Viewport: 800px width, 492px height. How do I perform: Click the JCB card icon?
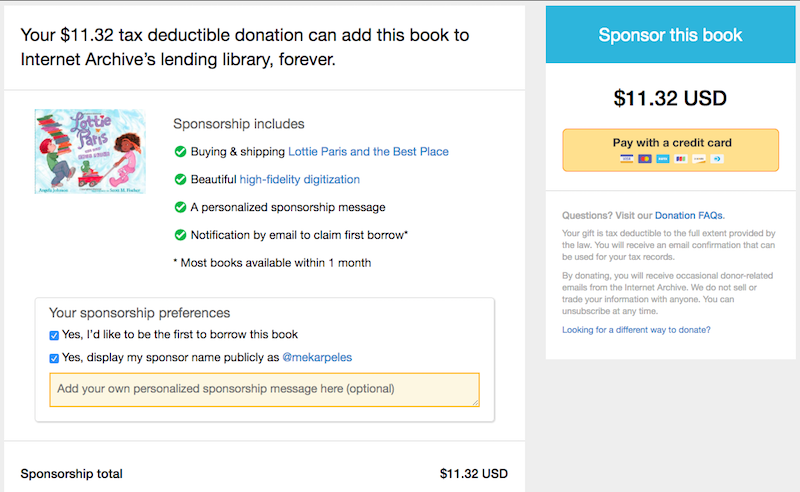click(681, 159)
